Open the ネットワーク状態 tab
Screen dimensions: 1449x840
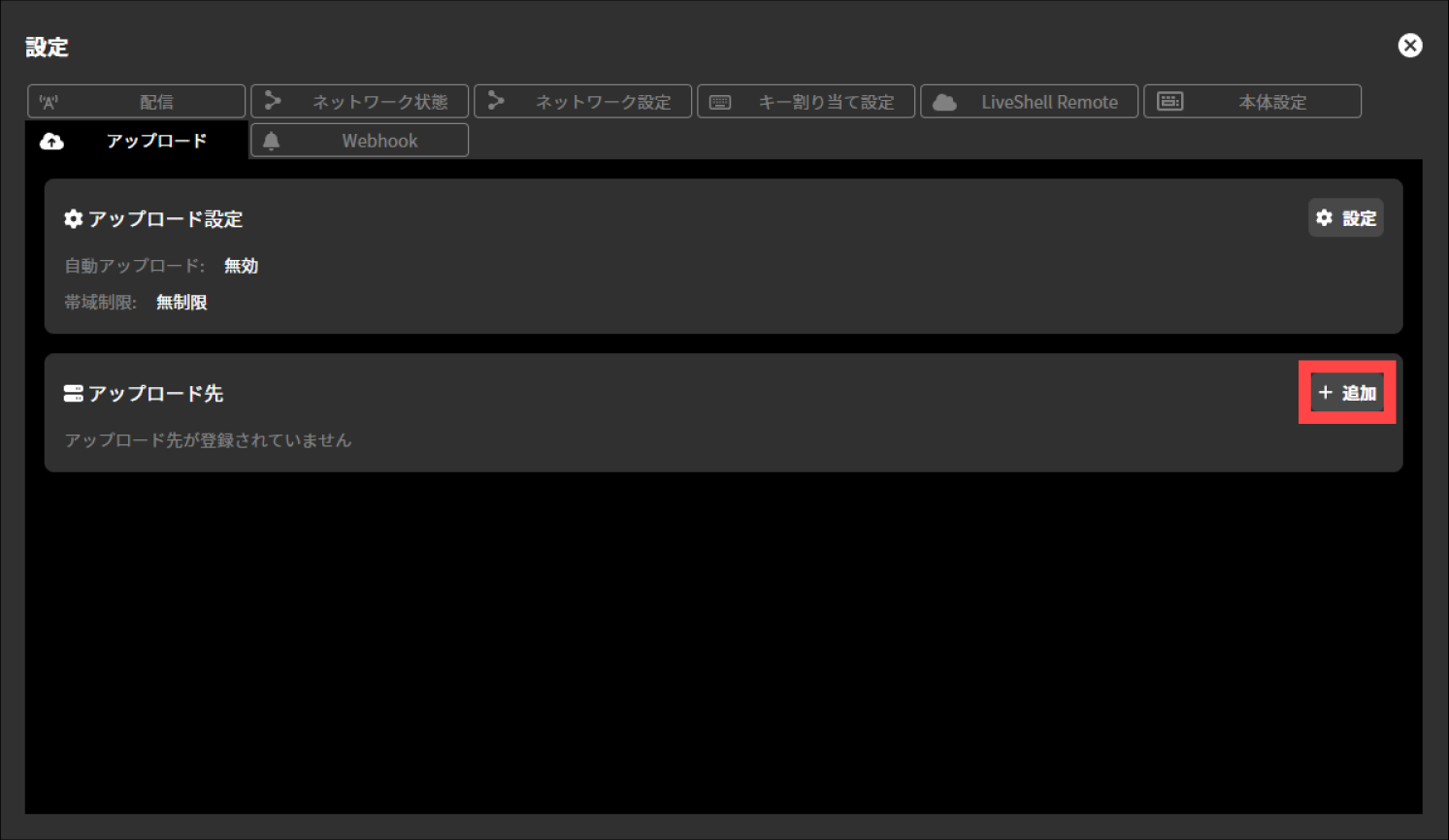[x=360, y=102]
